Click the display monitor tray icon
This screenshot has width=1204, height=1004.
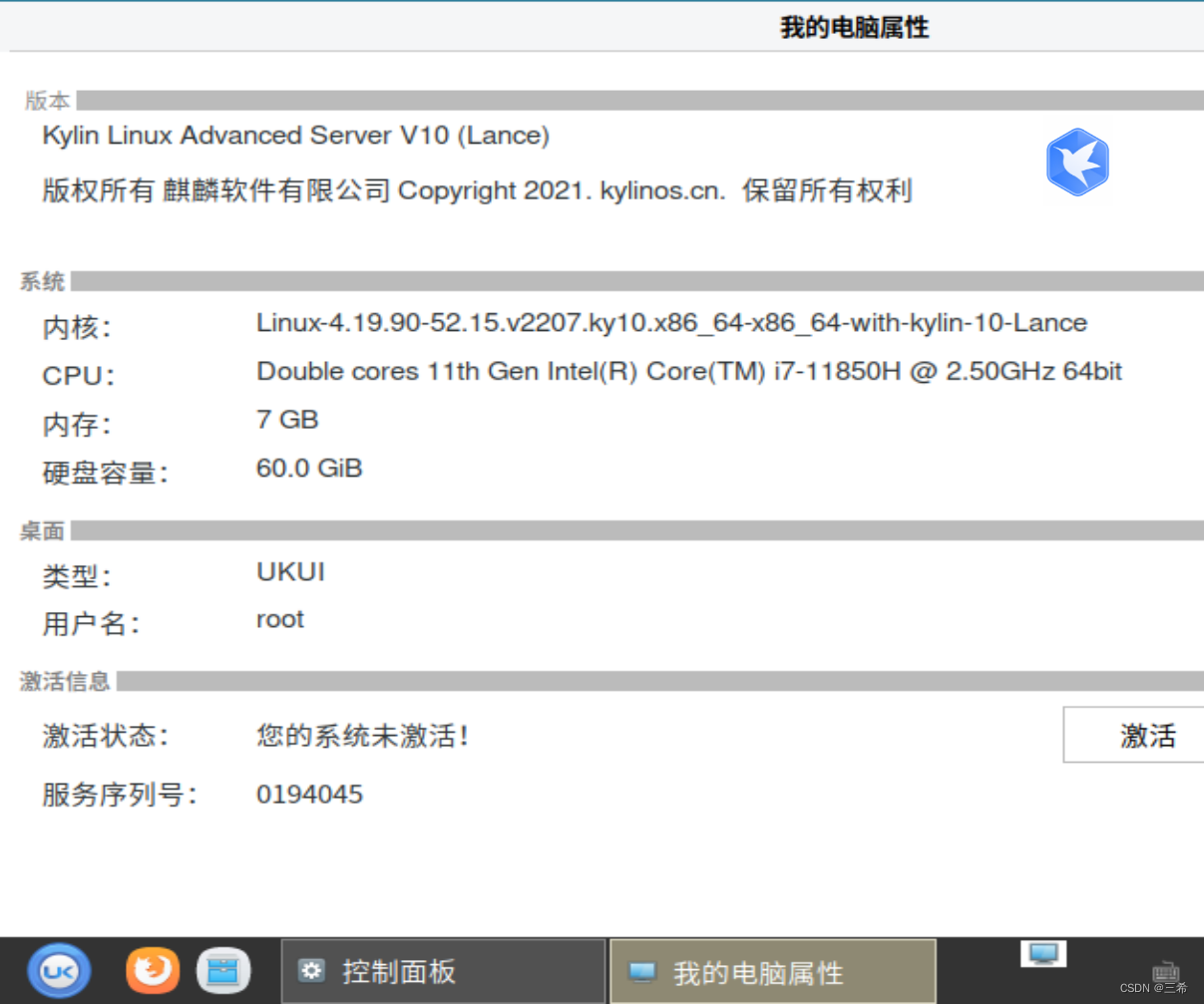pos(1043,954)
